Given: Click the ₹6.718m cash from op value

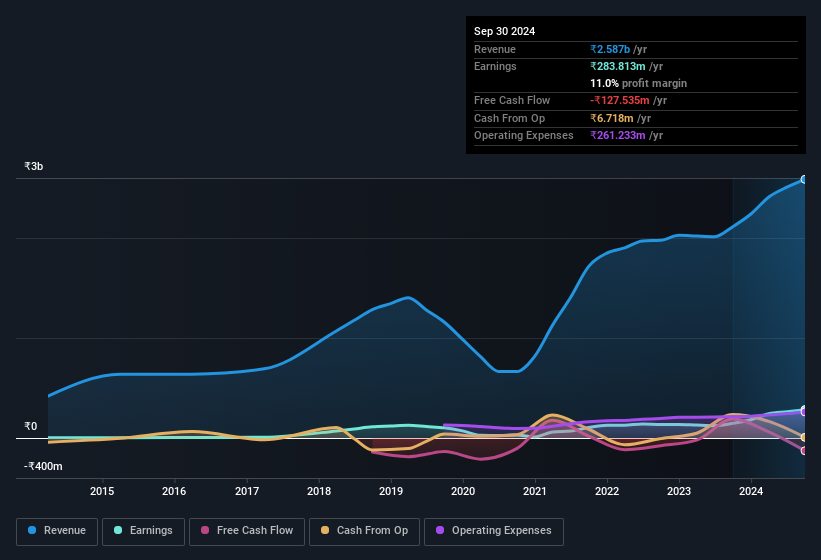Looking at the screenshot, I should click(x=612, y=118).
